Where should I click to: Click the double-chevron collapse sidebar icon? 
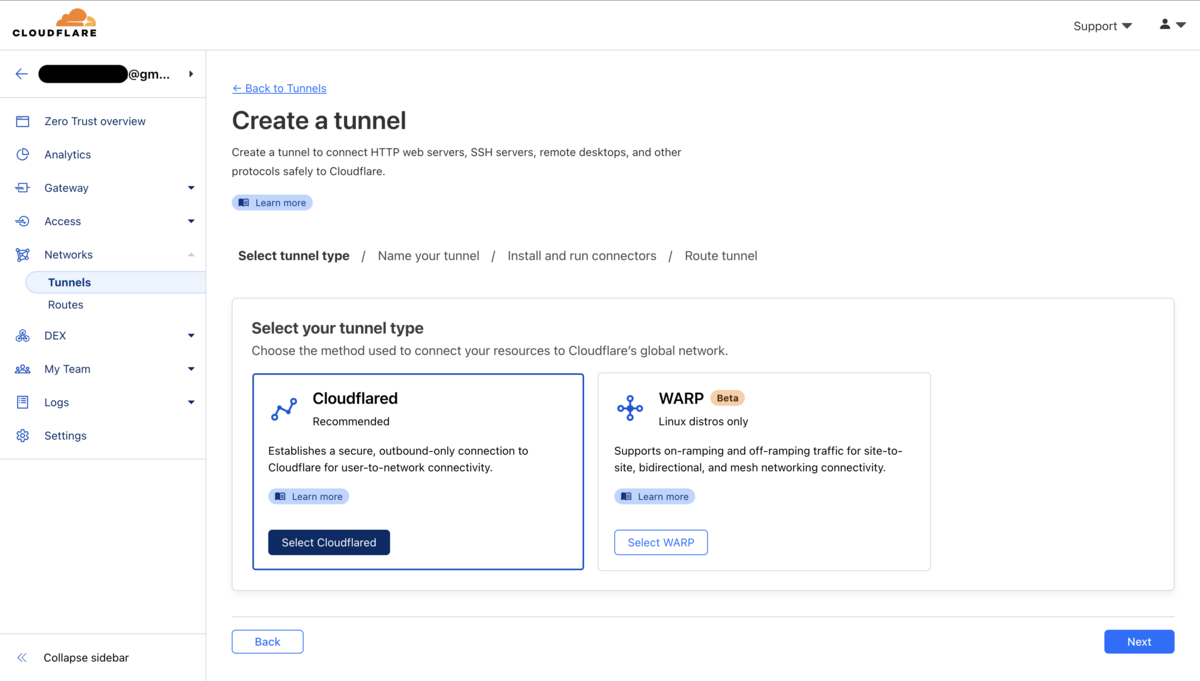22,658
